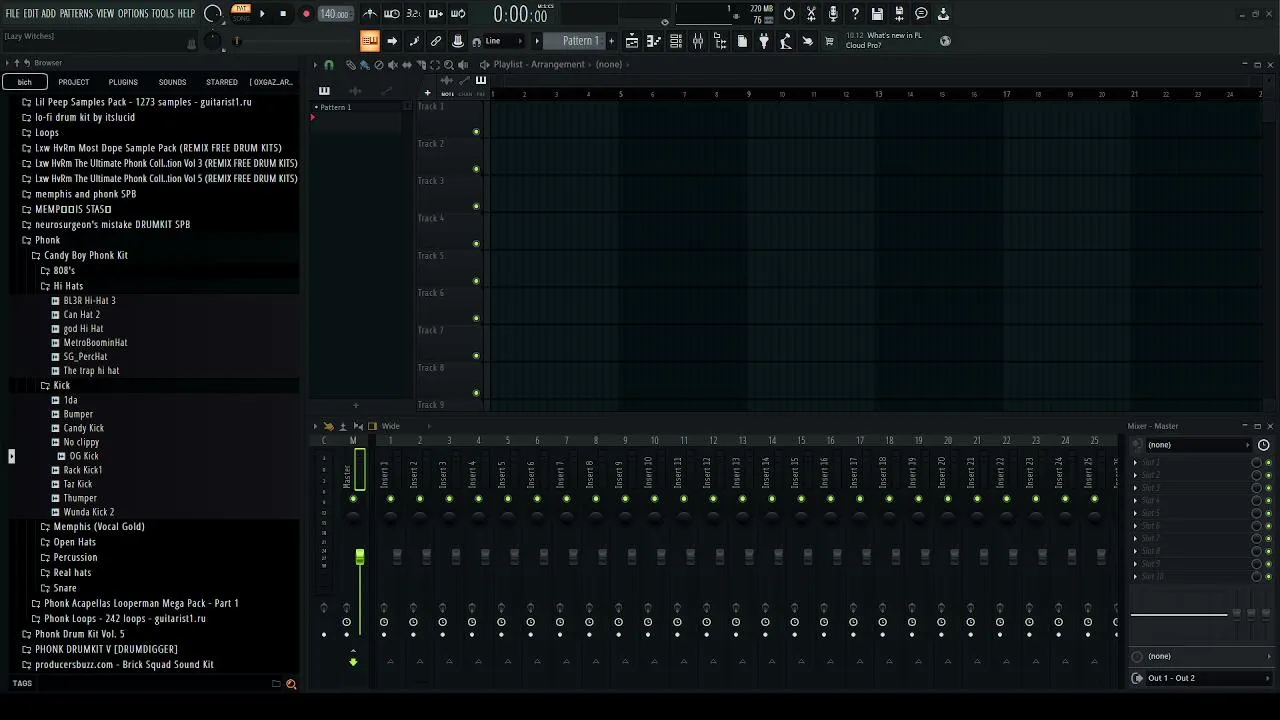Viewport: 1280px width, 720px height.
Task: Select the draw pencil tool in playlist
Action: coord(350,64)
